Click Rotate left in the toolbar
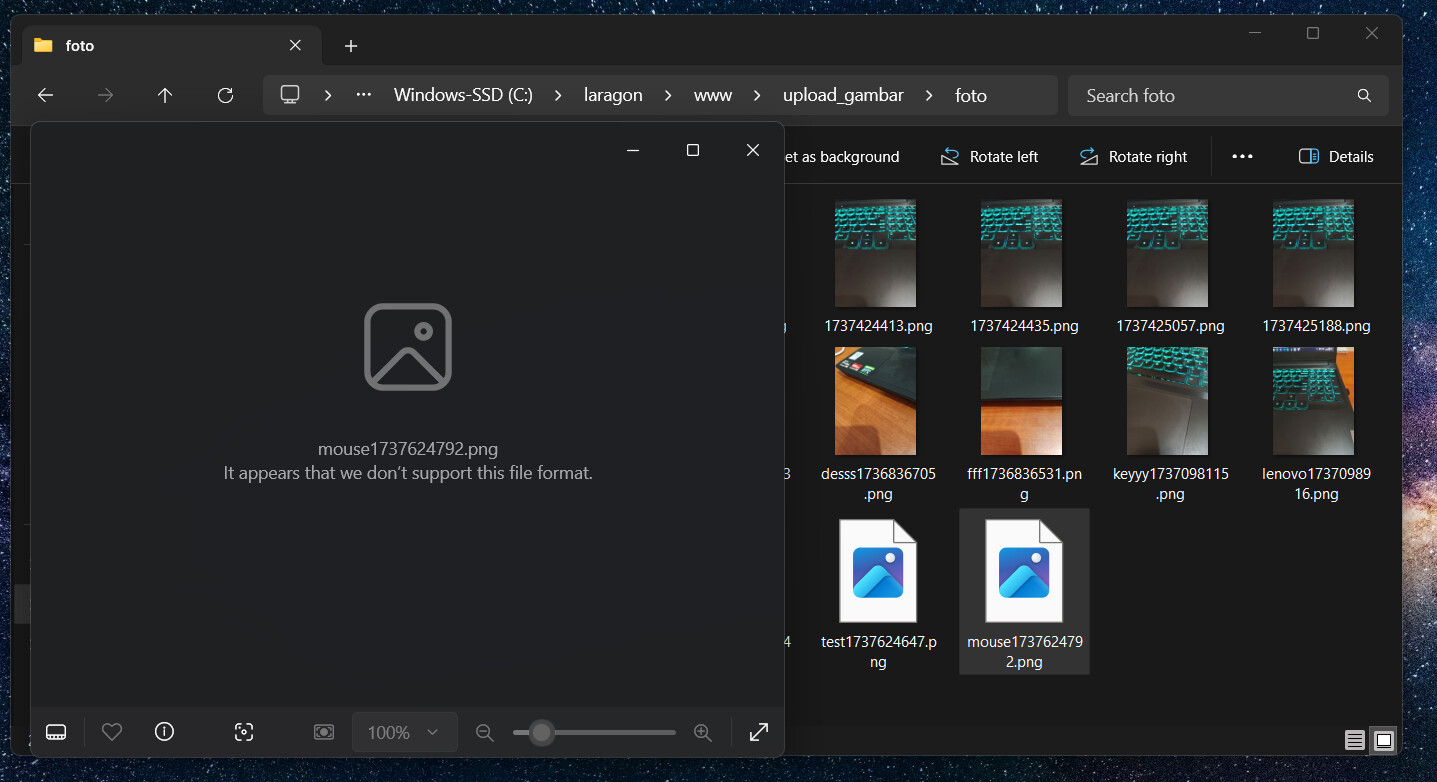 click(x=989, y=157)
